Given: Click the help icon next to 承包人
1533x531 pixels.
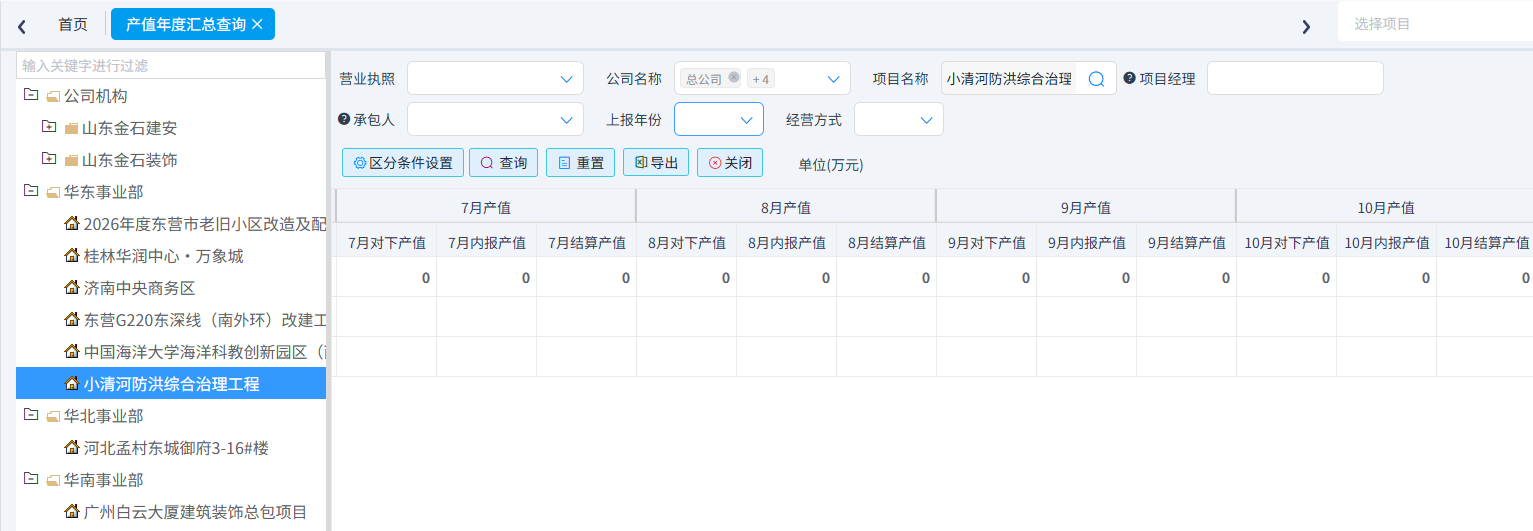Looking at the screenshot, I should coord(344,119).
